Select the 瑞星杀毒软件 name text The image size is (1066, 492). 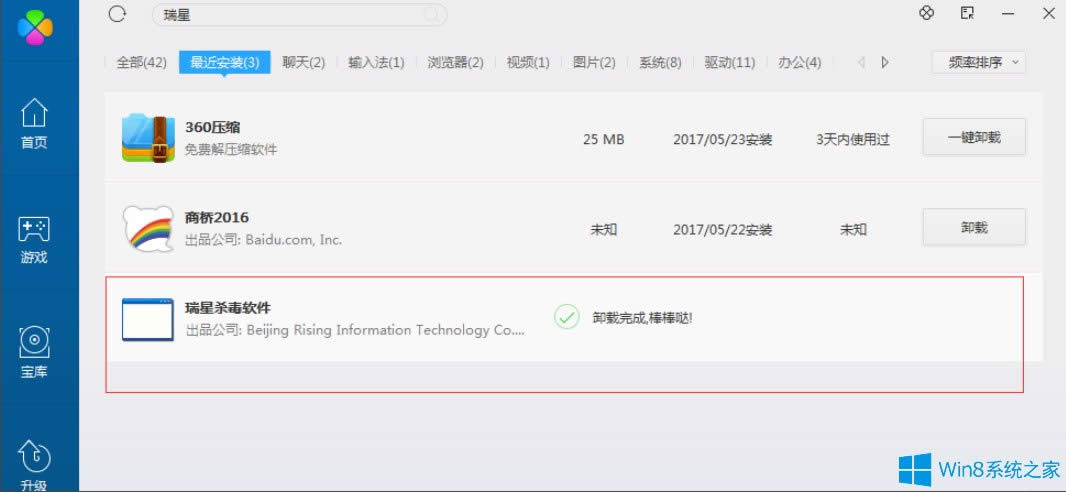pos(228,308)
